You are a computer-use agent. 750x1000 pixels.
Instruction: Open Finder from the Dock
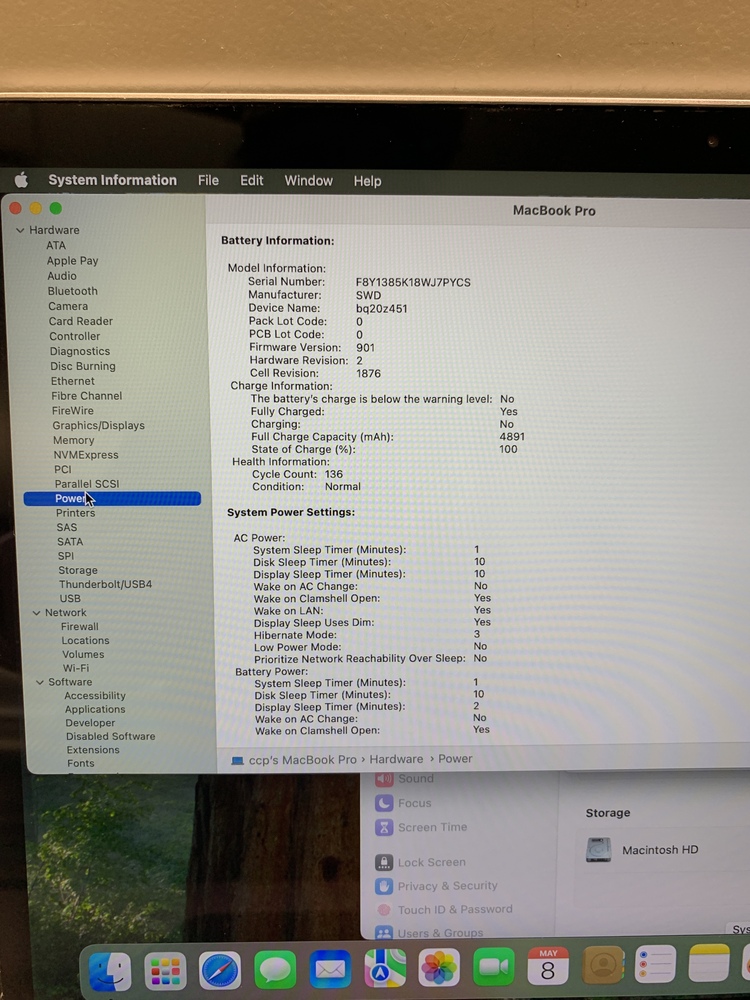(110, 971)
